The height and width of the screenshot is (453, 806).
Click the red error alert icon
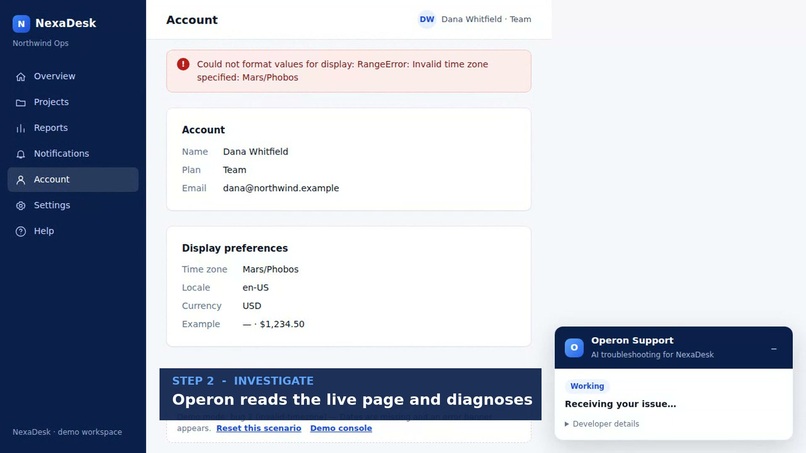(183, 64)
